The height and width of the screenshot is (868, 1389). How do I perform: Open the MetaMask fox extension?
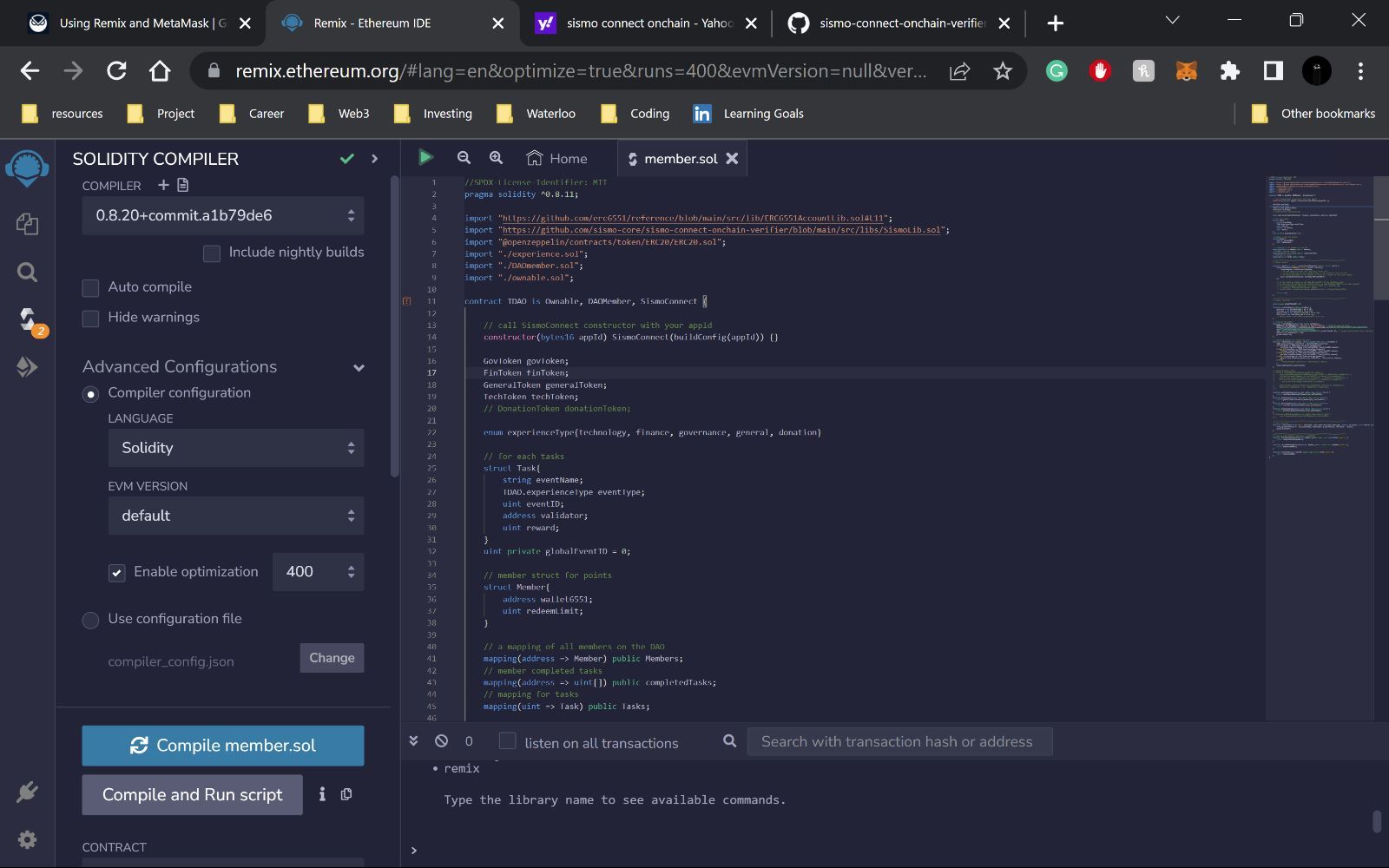(x=1187, y=70)
